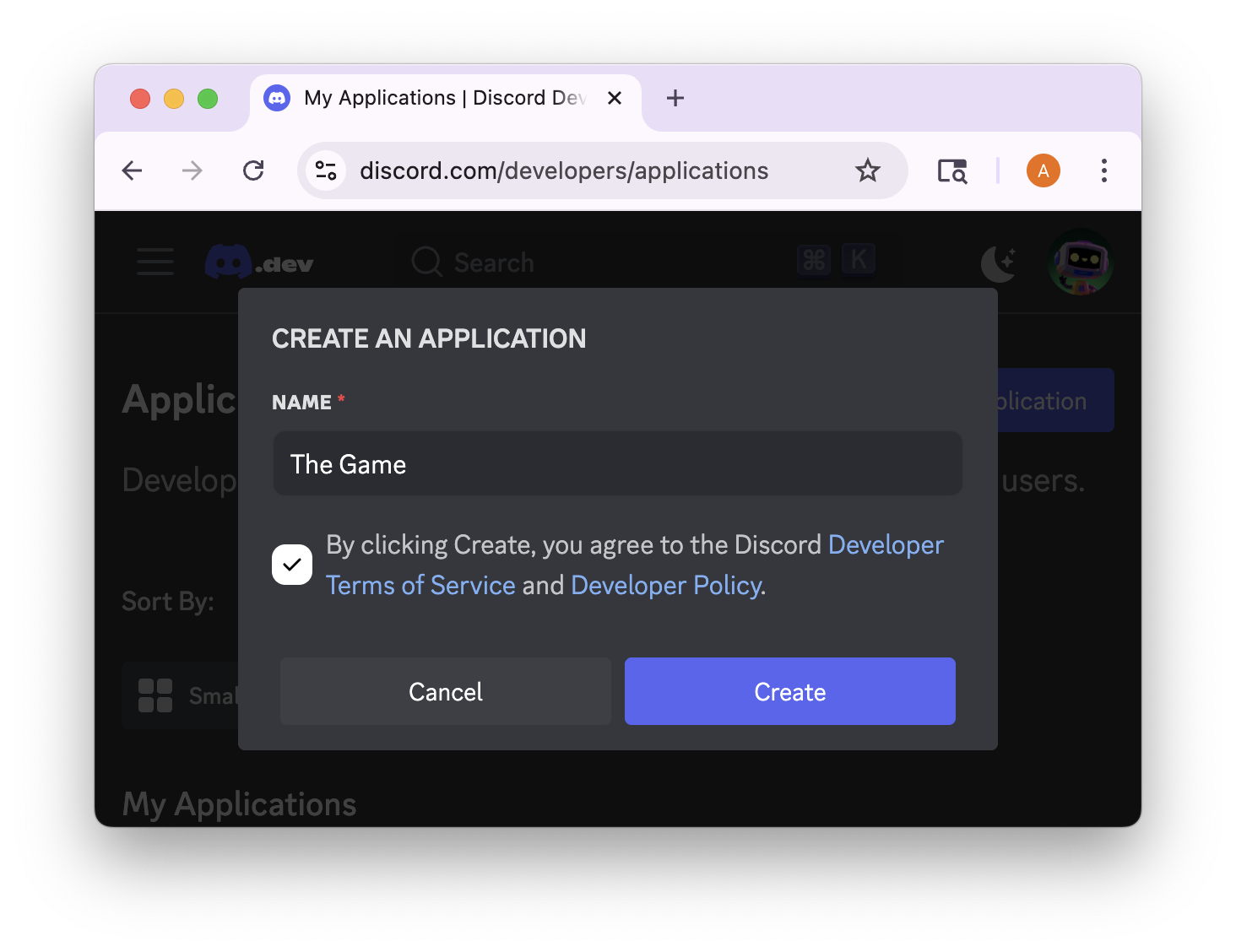This screenshot has width=1236, height=952.
Task: Bookmark the page with the star icon
Action: [x=868, y=170]
